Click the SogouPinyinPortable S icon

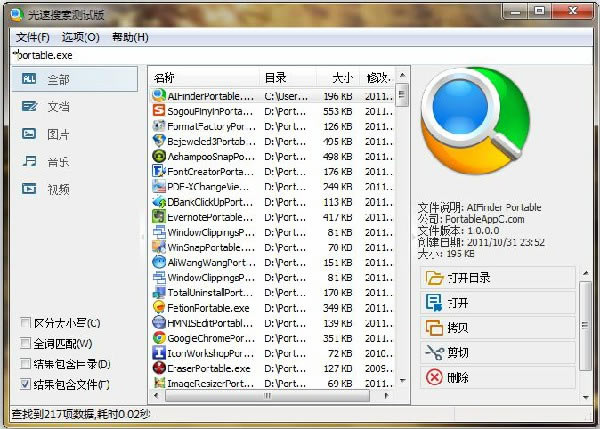pos(159,111)
